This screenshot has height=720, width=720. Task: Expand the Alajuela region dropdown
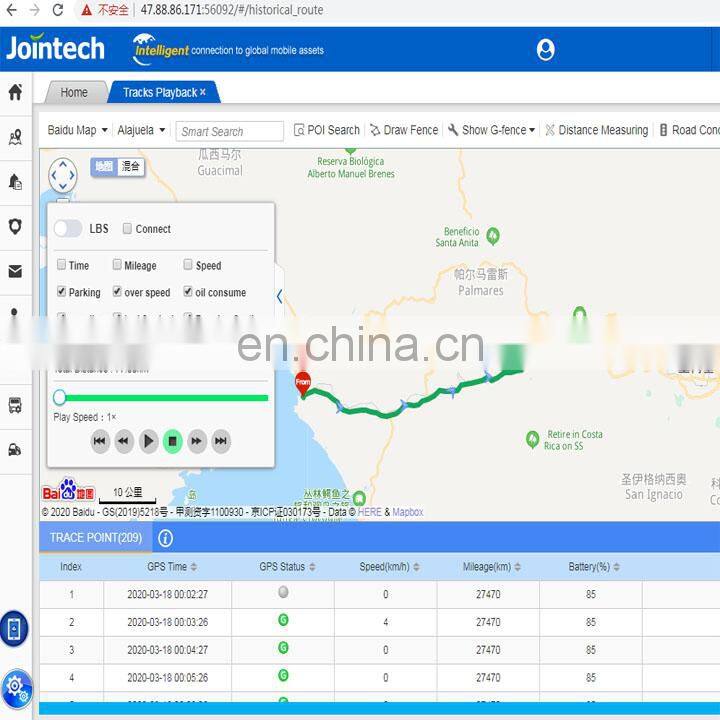[x=141, y=130]
